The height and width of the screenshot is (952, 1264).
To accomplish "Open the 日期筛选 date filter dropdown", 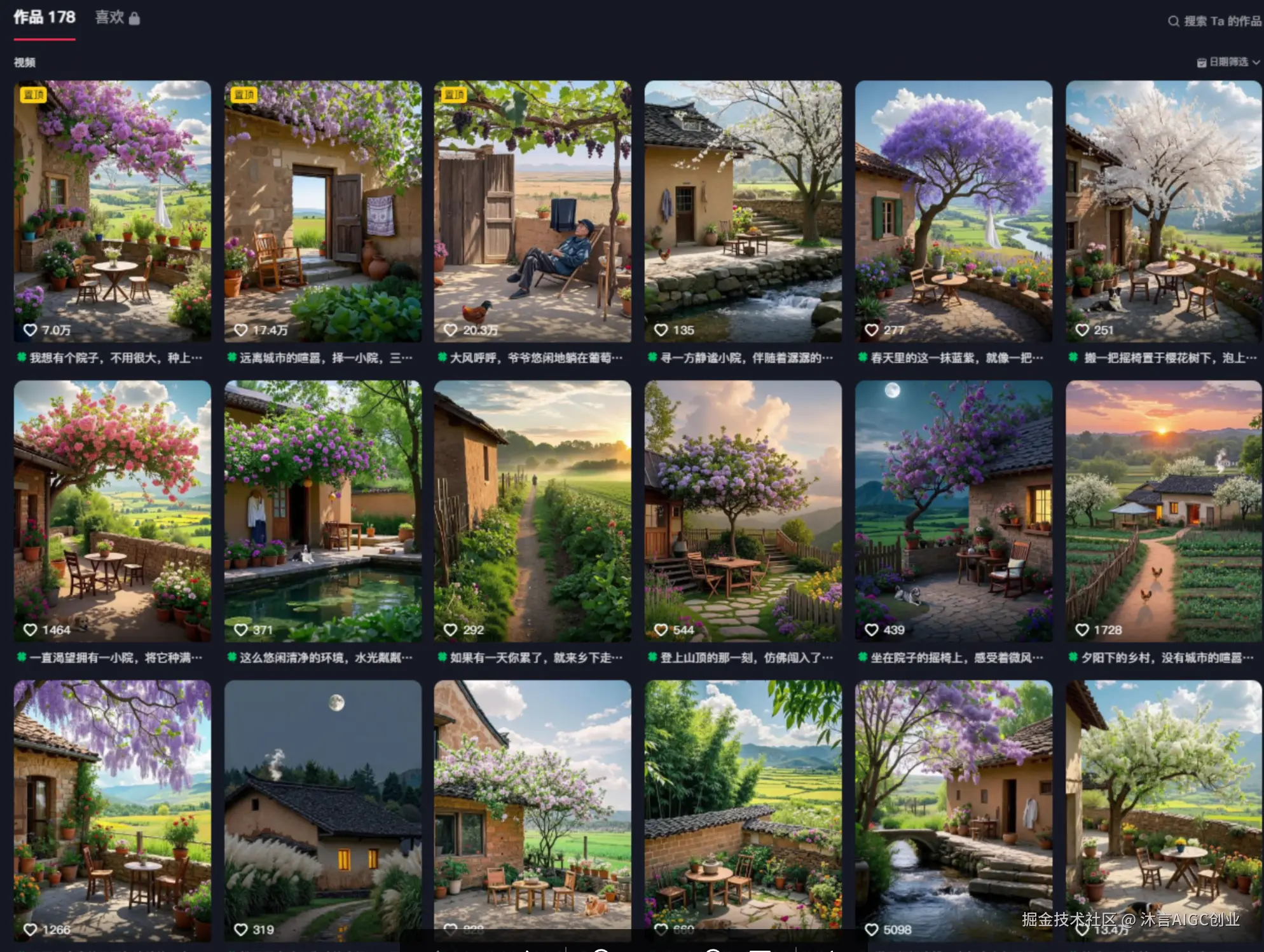I will [1228, 62].
